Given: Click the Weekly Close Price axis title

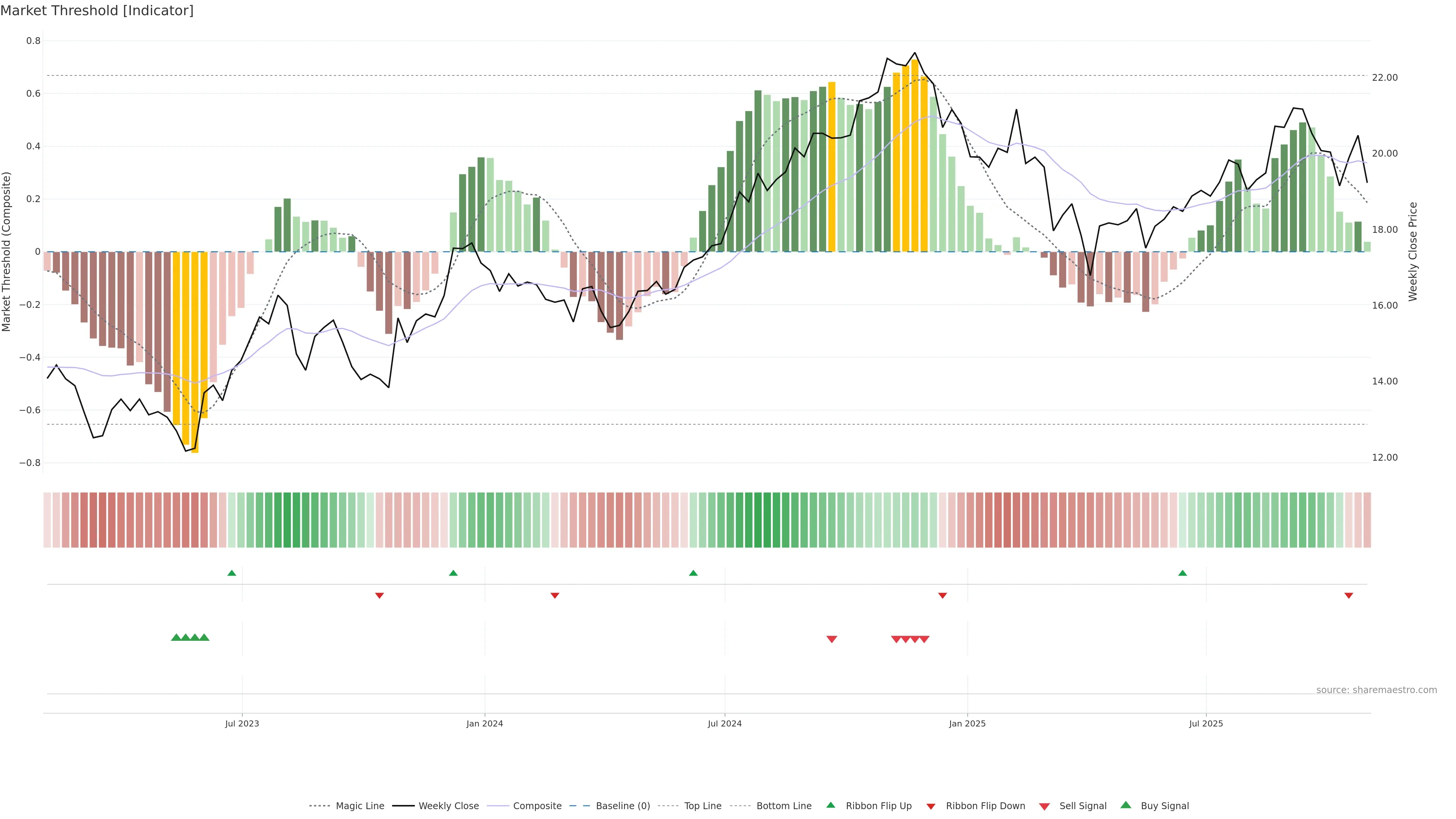Looking at the screenshot, I should (x=1413, y=251).
